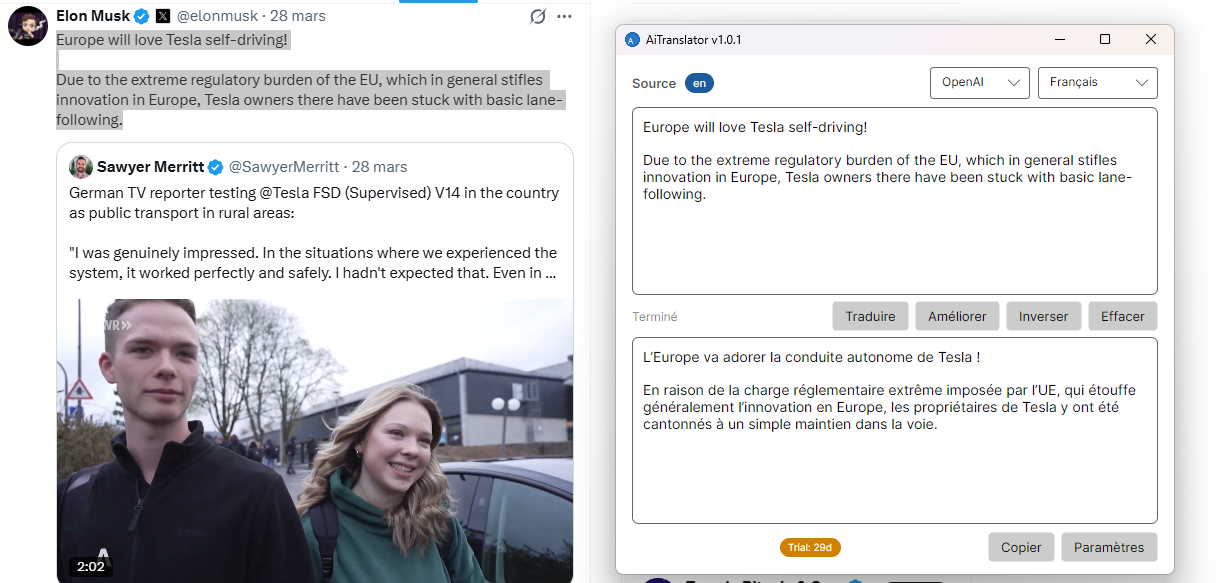Image resolution: width=1223 pixels, height=583 pixels.
Task: Open the three-dot more menu on tweet
Action: tap(565, 17)
